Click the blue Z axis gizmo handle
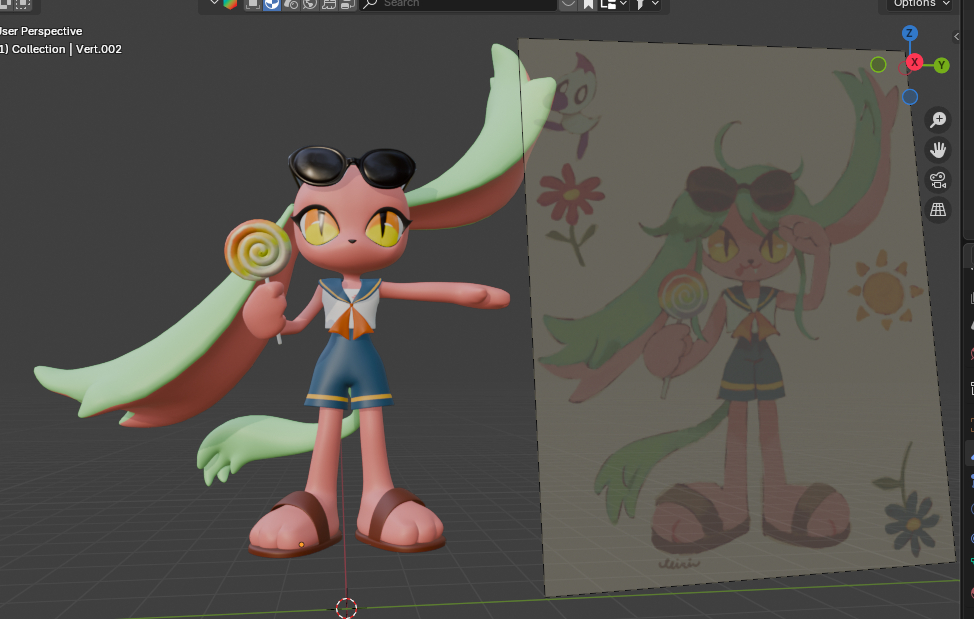Image resolution: width=974 pixels, height=619 pixels. 909,33
